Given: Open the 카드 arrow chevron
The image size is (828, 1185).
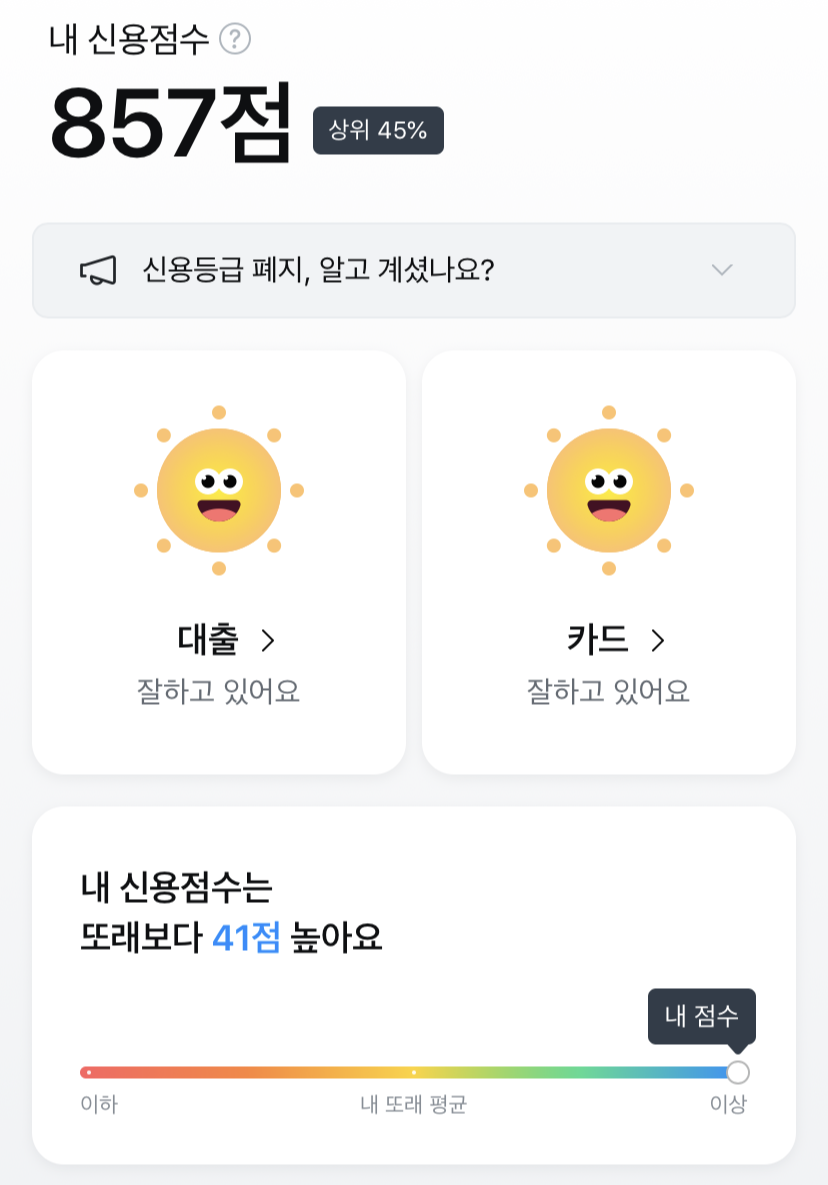Looking at the screenshot, I should point(658,641).
